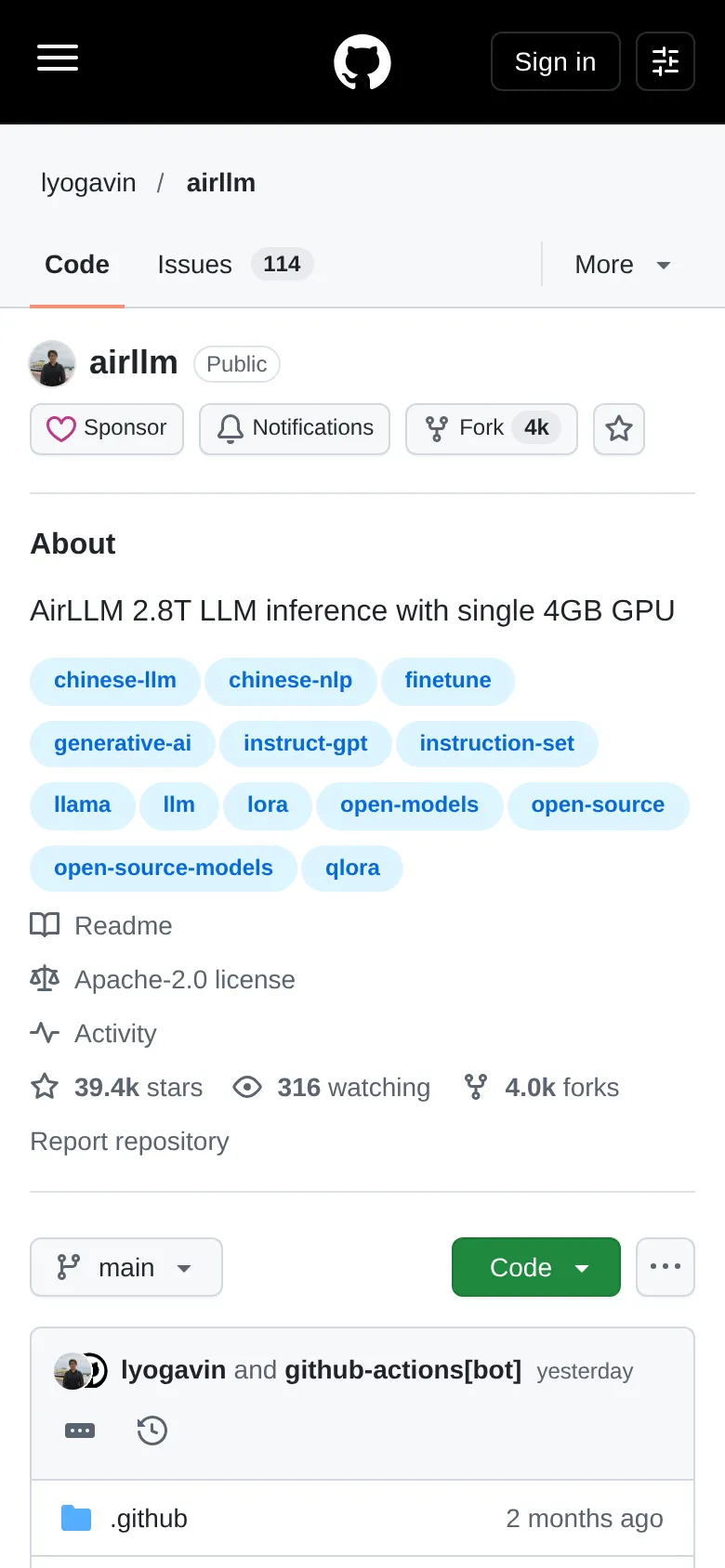725x1568 pixels.
Task: Open the instruction-set topic tag
Action: coord(497,744)
